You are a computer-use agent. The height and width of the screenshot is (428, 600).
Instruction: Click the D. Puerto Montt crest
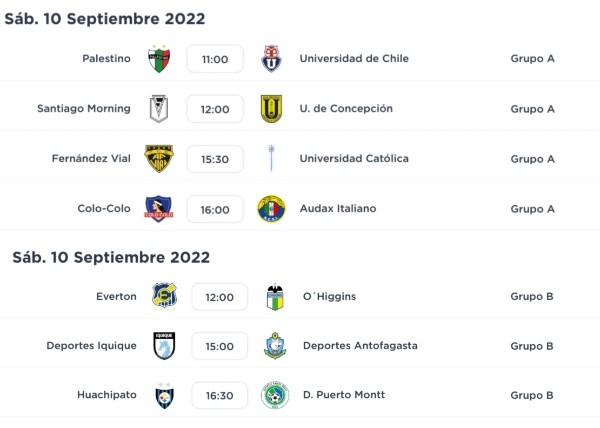[275, 396]
